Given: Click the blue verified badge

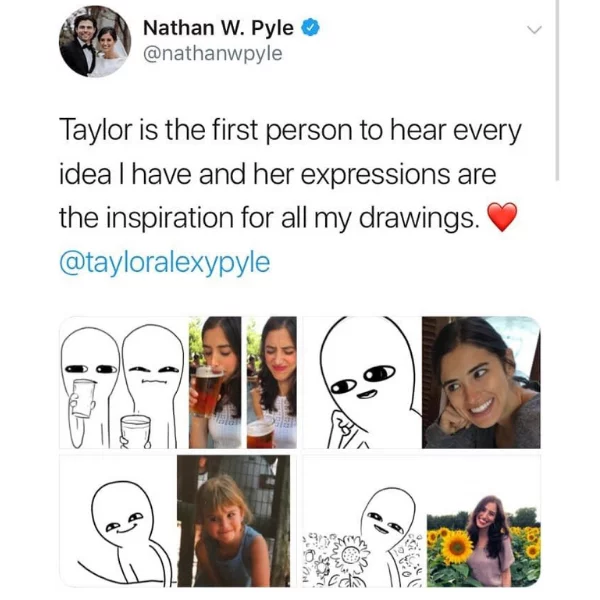Looking at the screenshot, I should coord(311,28).
